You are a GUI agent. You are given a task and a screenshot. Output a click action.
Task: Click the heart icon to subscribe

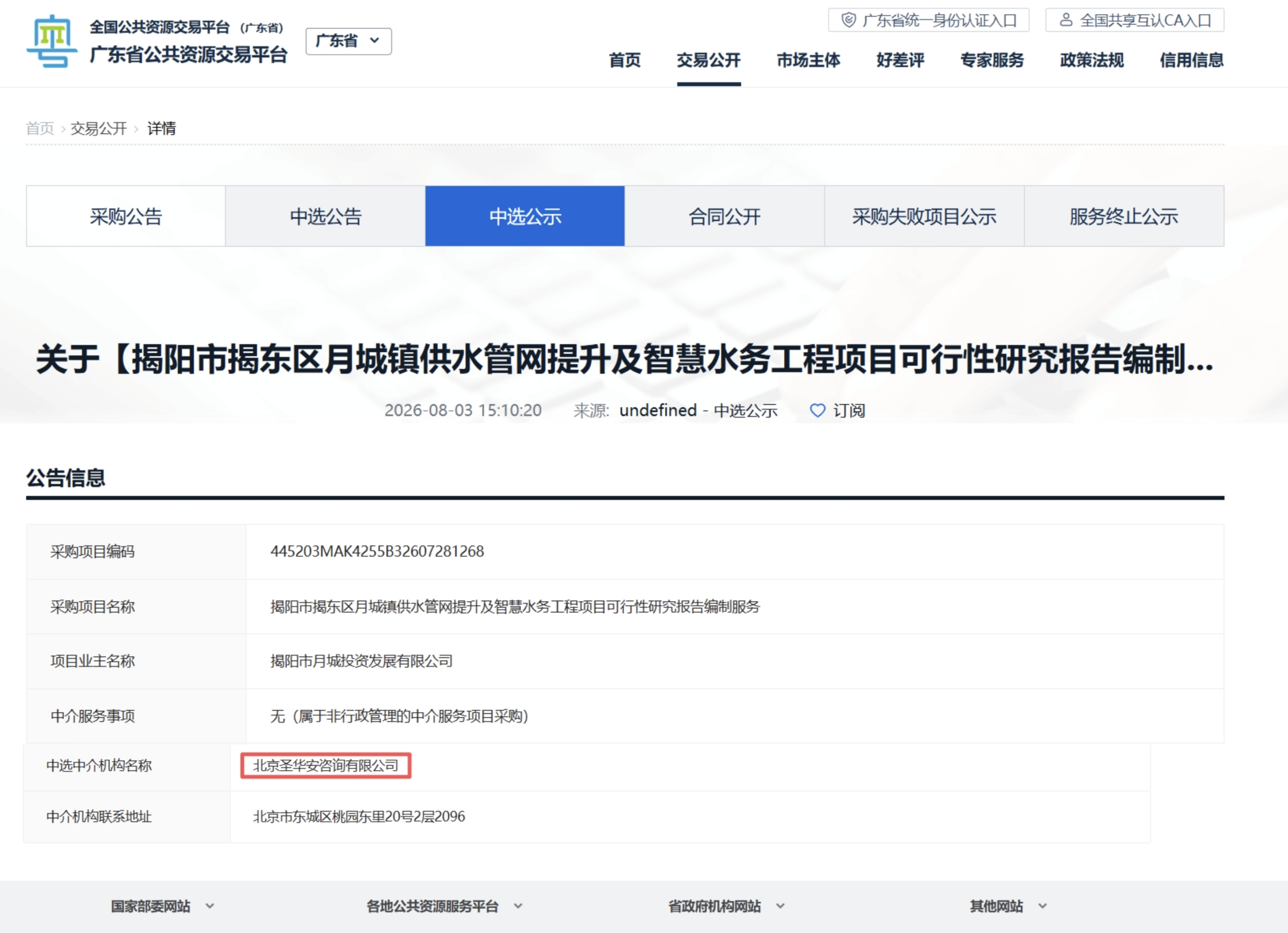click(x=817, y=410)
